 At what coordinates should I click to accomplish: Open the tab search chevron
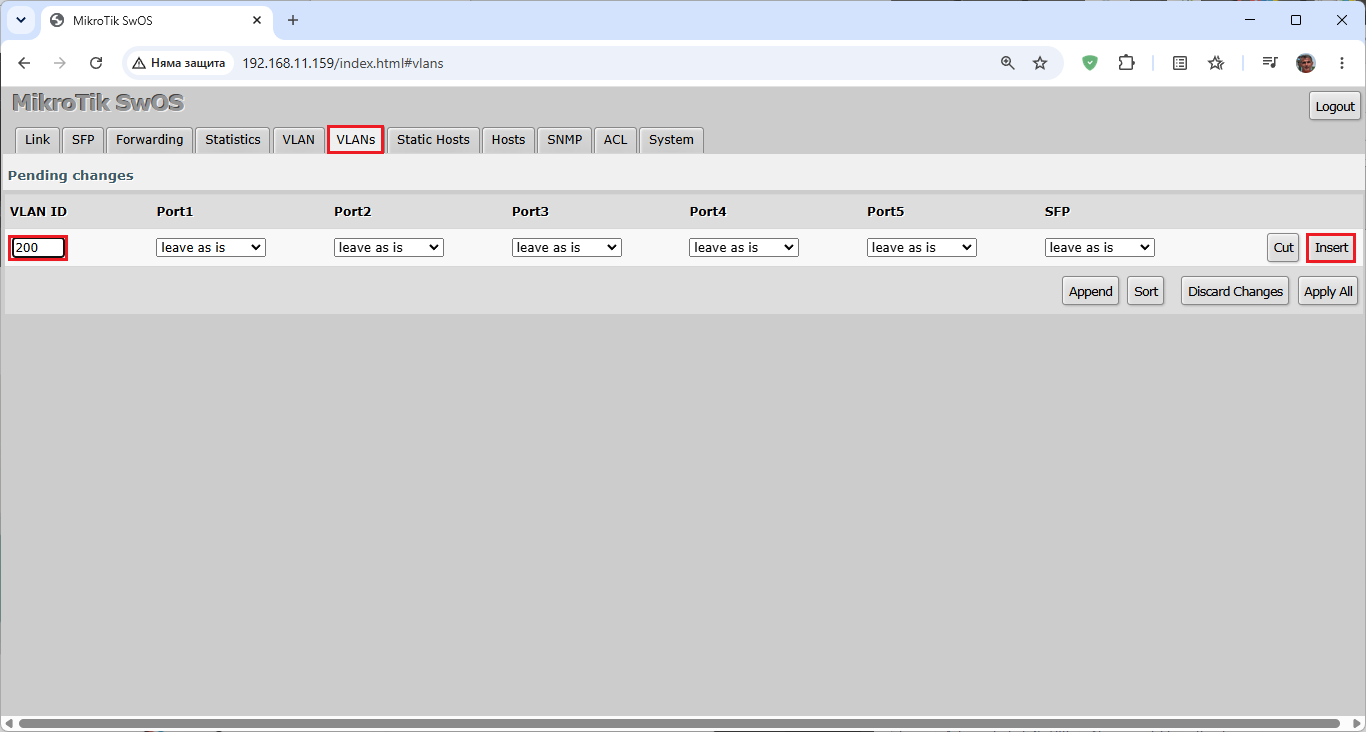click(x=20, y=20)
